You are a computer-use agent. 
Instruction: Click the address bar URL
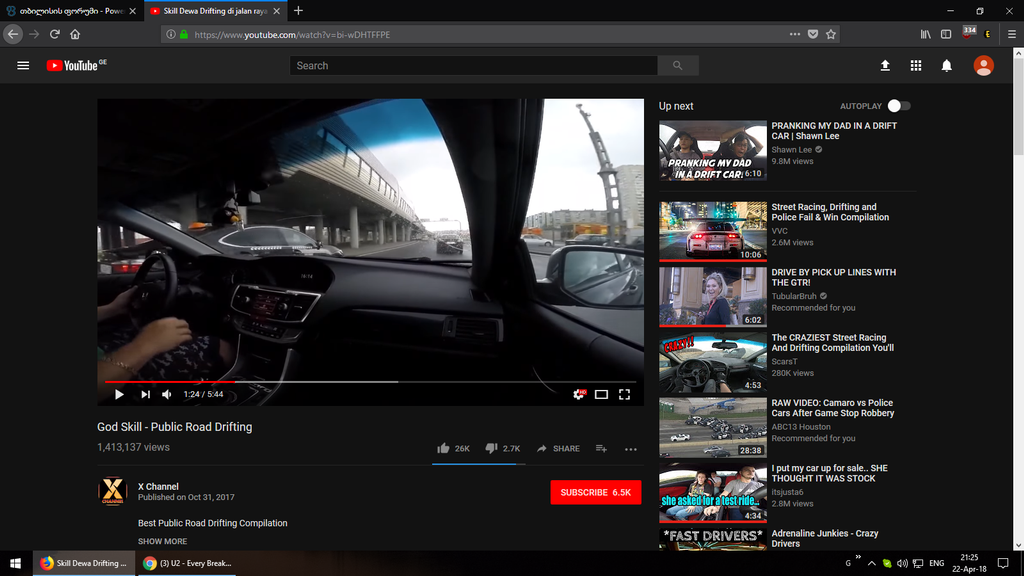292,35
